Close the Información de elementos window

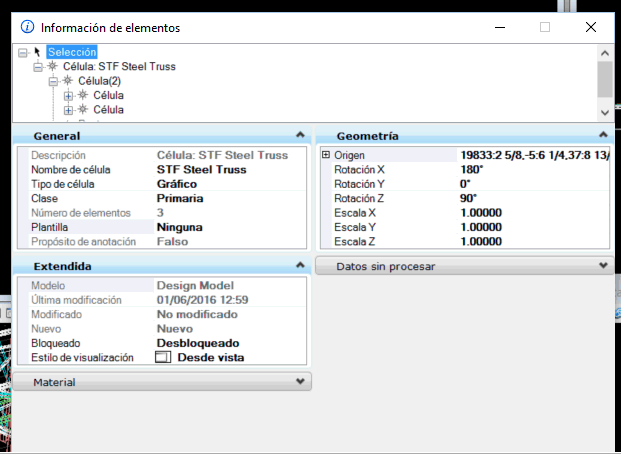[x=591, y=27]
